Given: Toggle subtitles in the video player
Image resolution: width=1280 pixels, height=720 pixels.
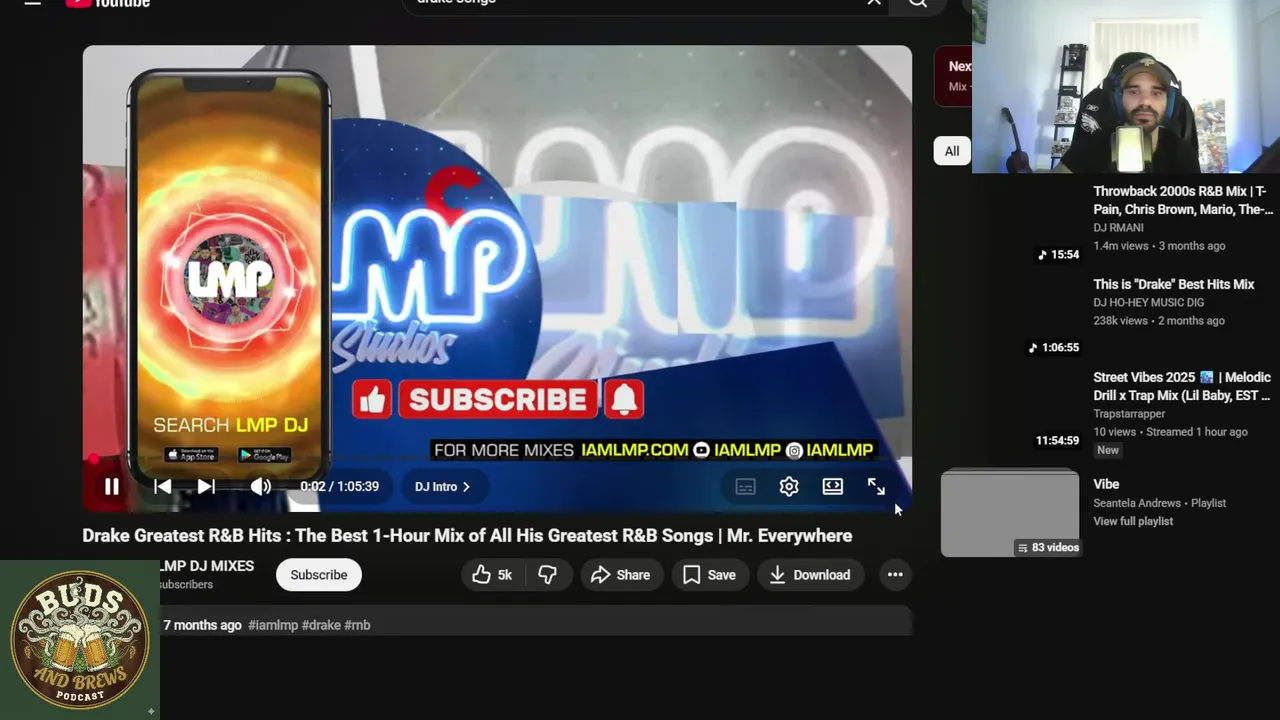Looking at the screenshot, I should [745, 487].
